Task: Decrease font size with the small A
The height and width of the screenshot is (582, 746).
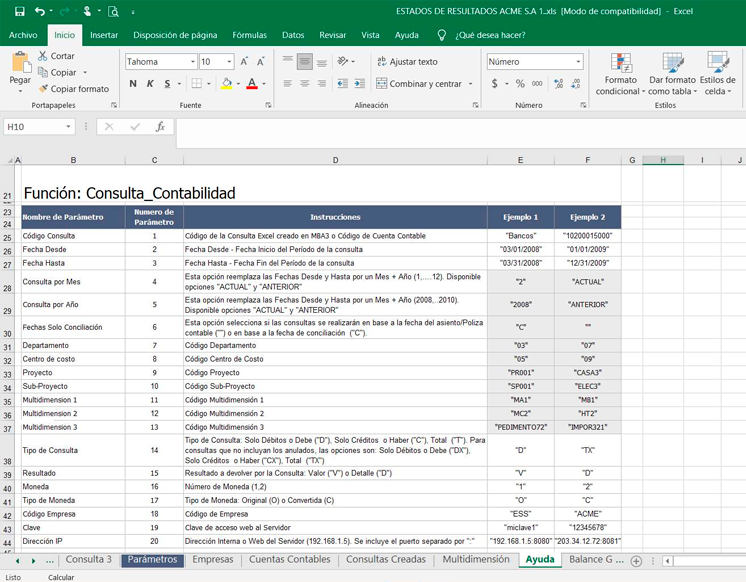Action: (x=260, y=61)
